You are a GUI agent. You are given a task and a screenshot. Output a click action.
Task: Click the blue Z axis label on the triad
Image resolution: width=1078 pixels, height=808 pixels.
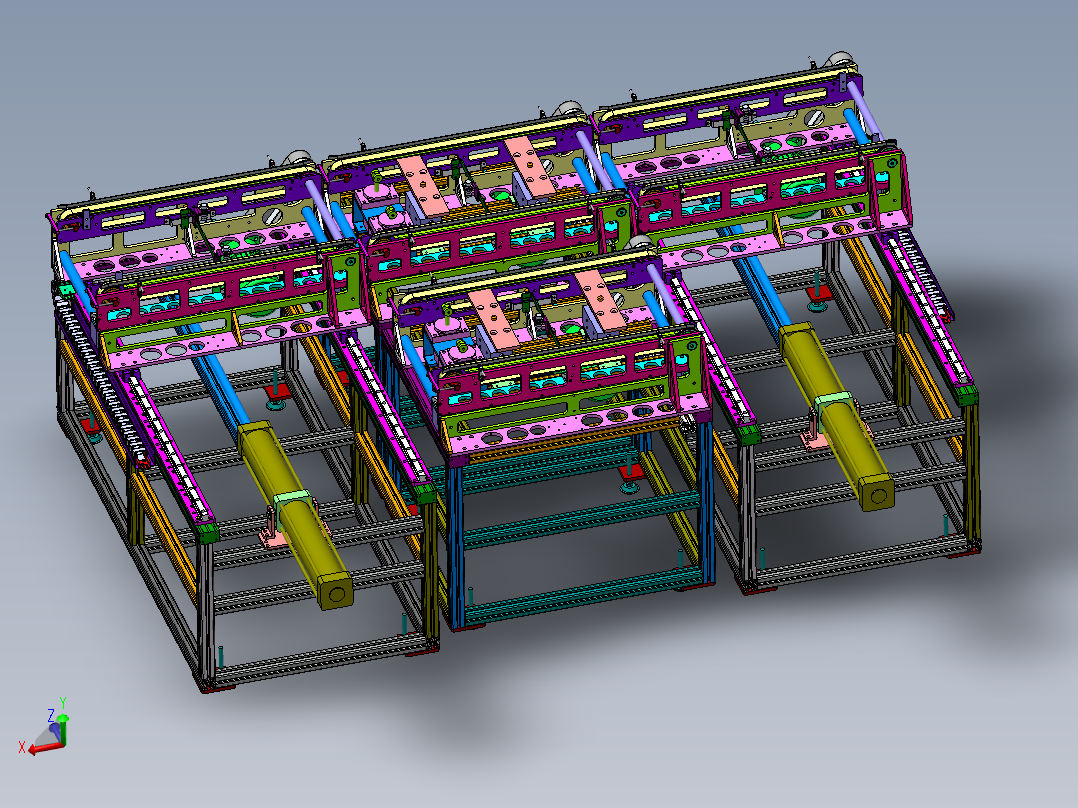(51, 716)
